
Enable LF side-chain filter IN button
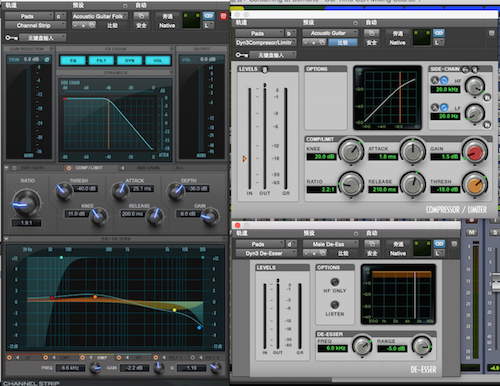487,125
